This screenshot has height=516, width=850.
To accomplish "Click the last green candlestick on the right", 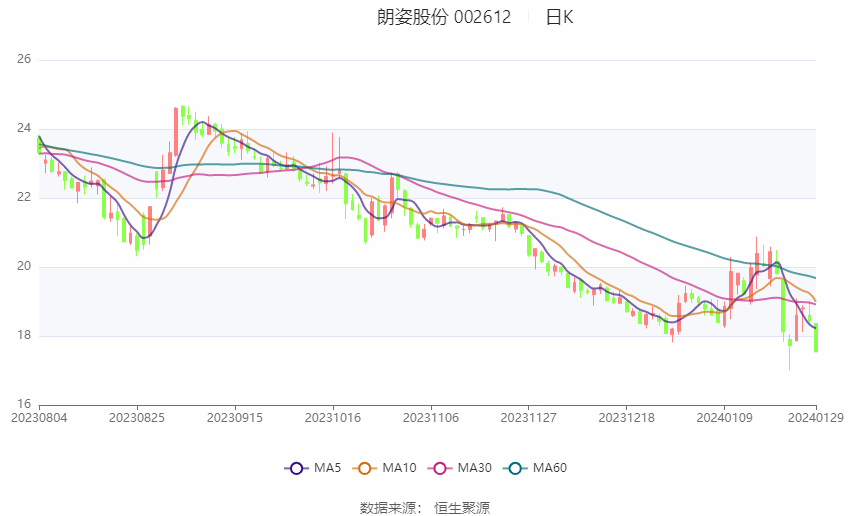I will 816,338.
